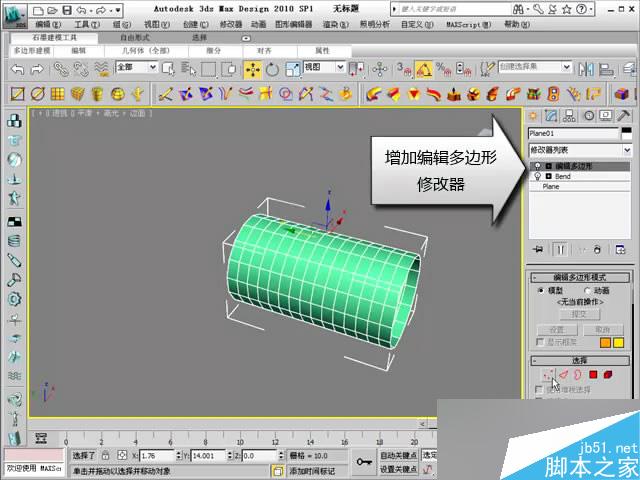Activate the Select and Link chain icon
This screenshot has height=480, width=640.
click(61, 69)
